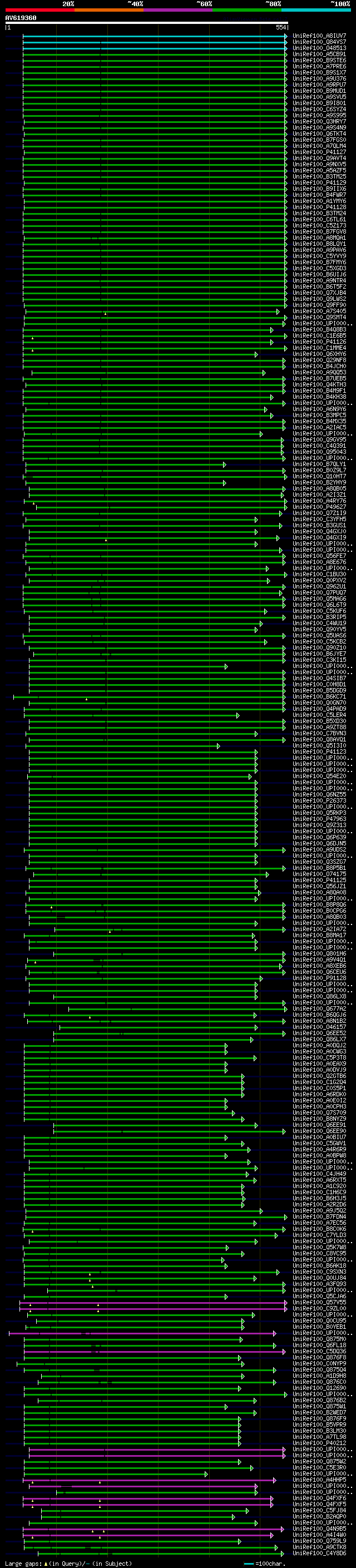Screen dimensions: 356x1568
Task: Open hit UniRef100_O48513
Action: click(319, 48)
